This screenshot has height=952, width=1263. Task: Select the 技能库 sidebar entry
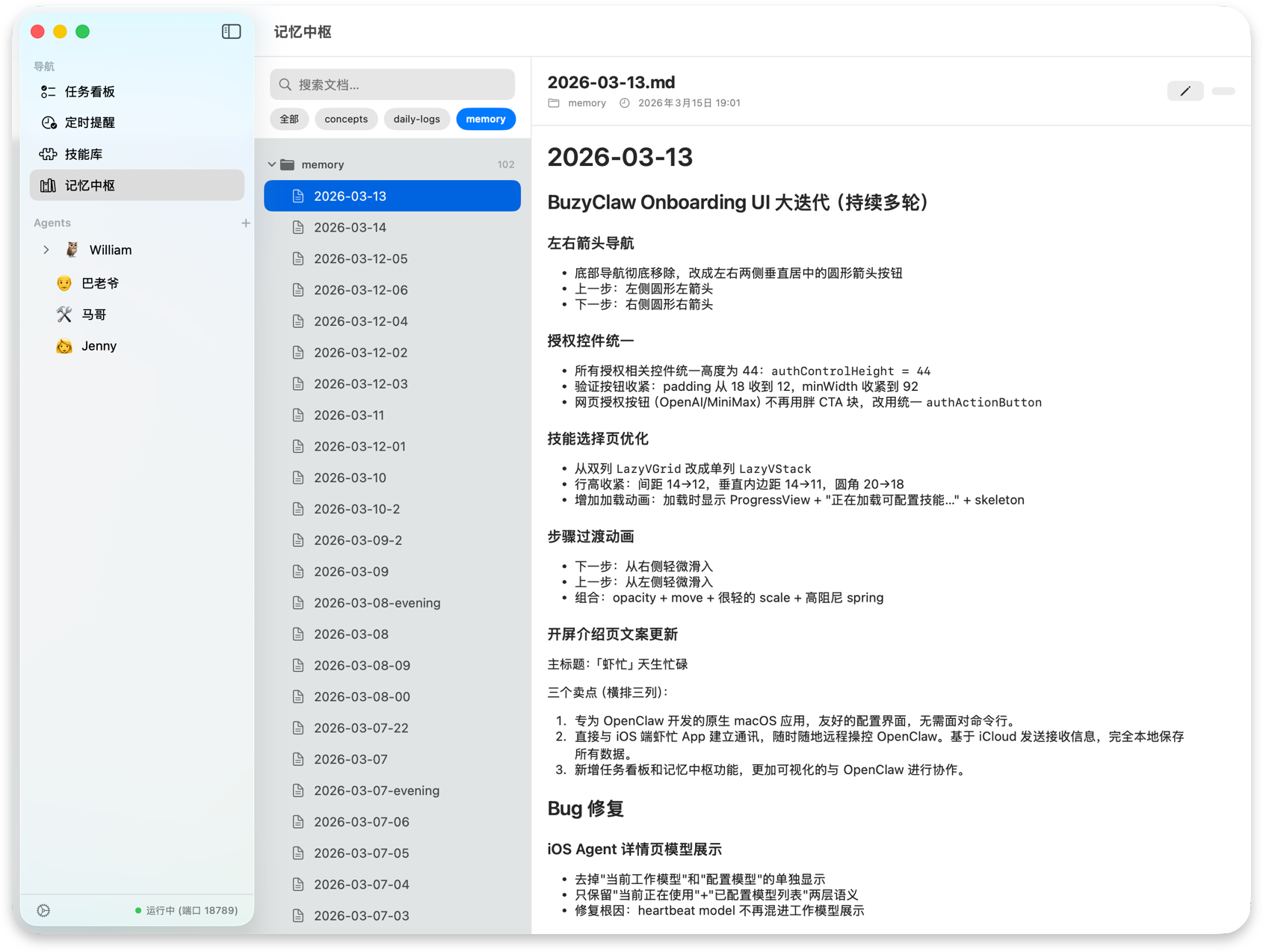click(84, 154)
